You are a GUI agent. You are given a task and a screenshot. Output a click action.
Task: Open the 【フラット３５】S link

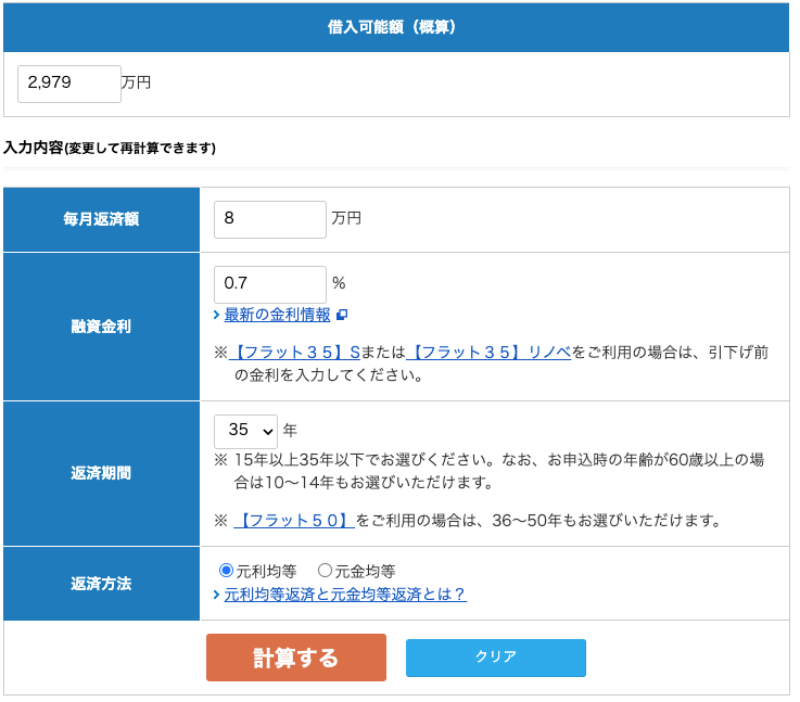point(295,352)
